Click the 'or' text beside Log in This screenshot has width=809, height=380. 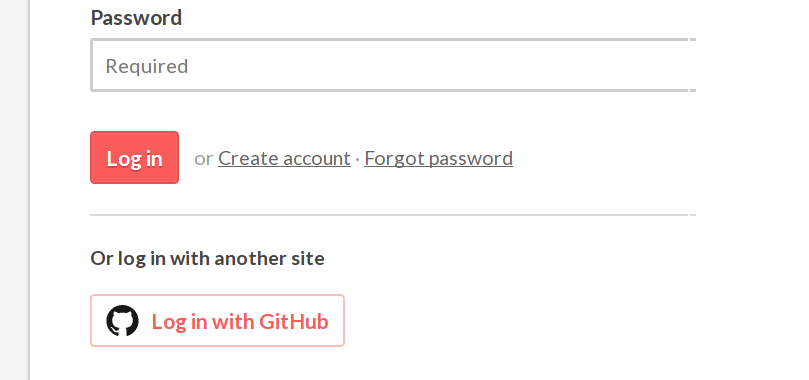[204, 159]
